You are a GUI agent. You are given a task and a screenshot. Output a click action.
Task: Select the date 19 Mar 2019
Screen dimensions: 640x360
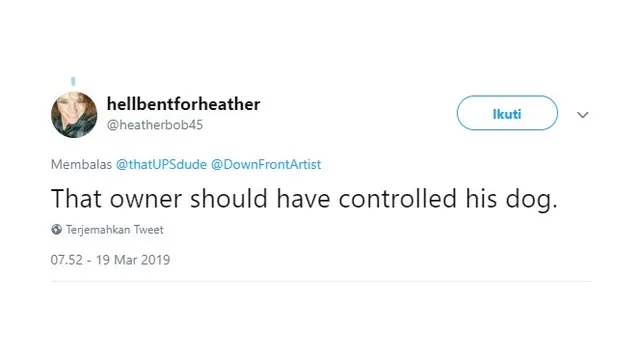133,260
